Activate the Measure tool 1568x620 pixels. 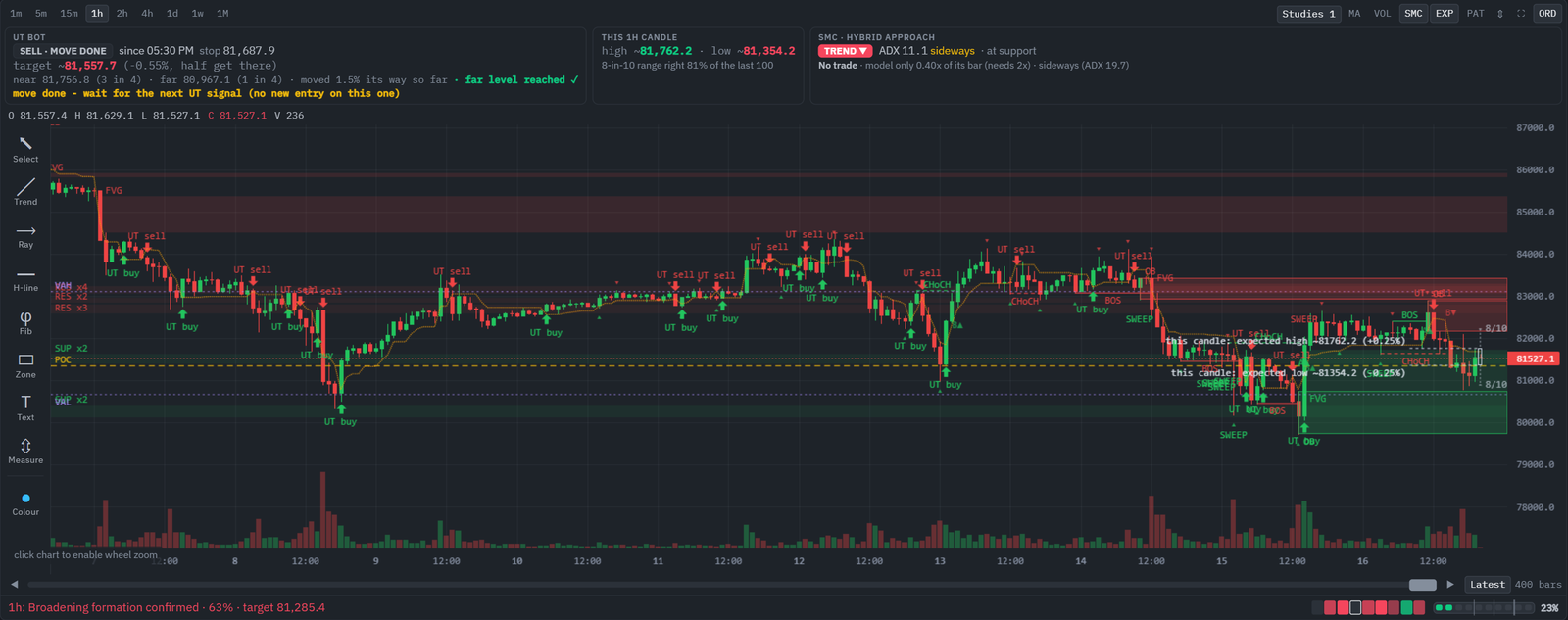pyautogui.click(x=25, y=452)
